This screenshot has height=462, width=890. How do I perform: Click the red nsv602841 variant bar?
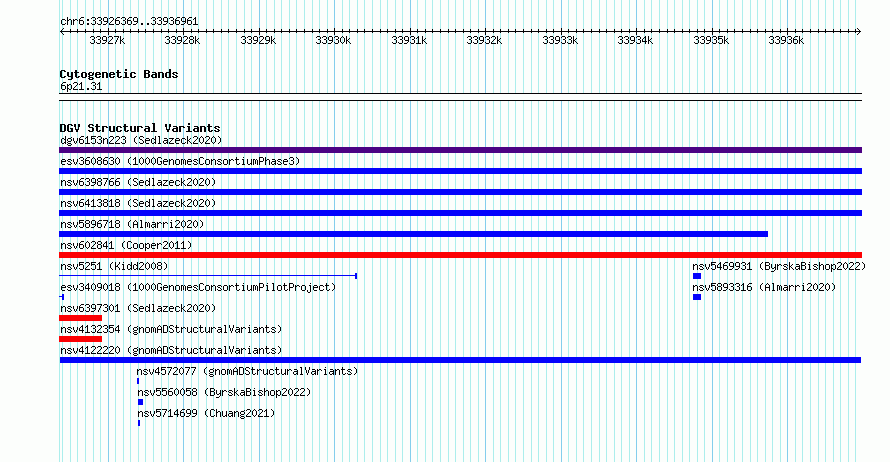(460, 255)
